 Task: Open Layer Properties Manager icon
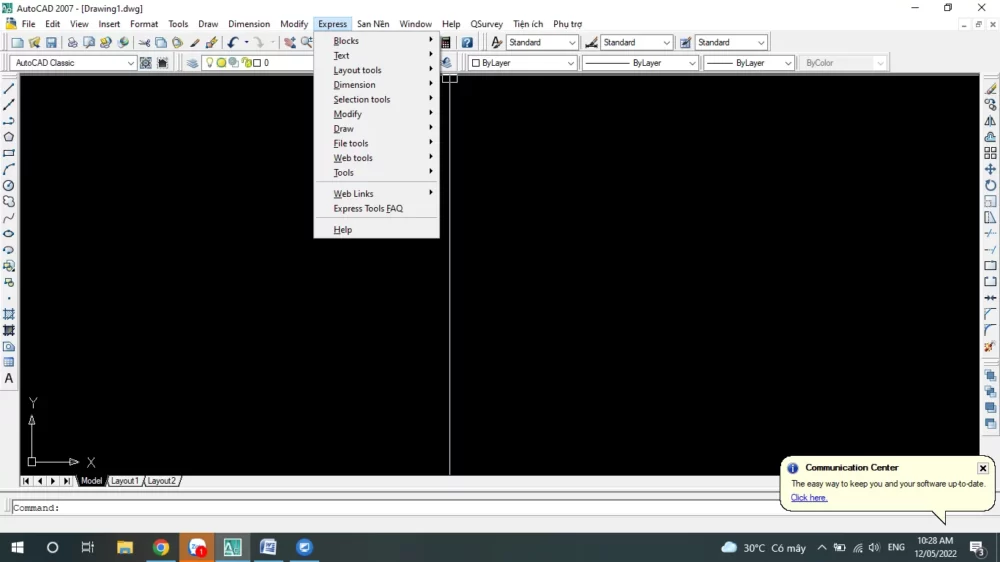point(192,63)
